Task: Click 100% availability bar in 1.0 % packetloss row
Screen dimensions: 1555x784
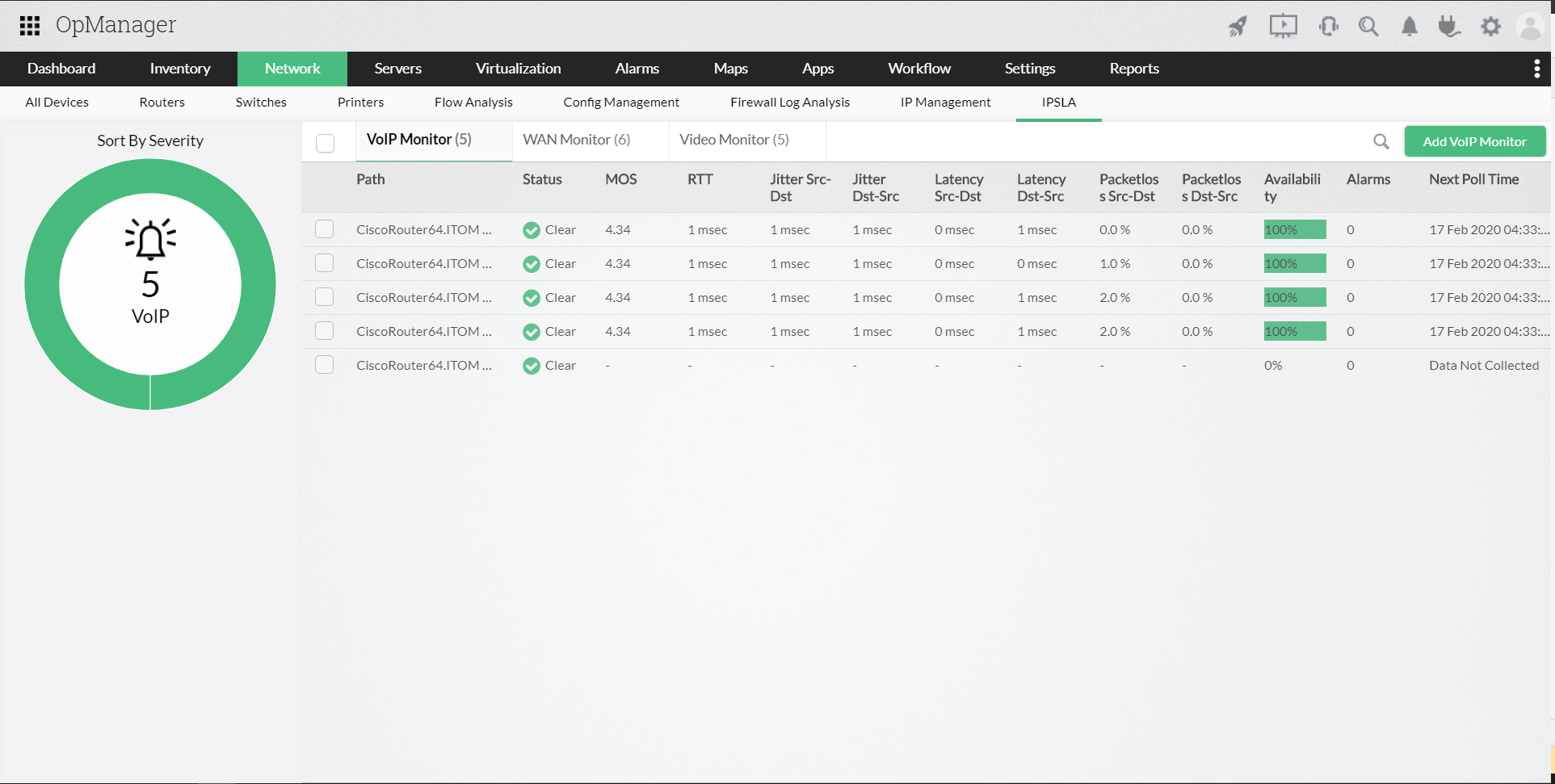Action: 1295,264
